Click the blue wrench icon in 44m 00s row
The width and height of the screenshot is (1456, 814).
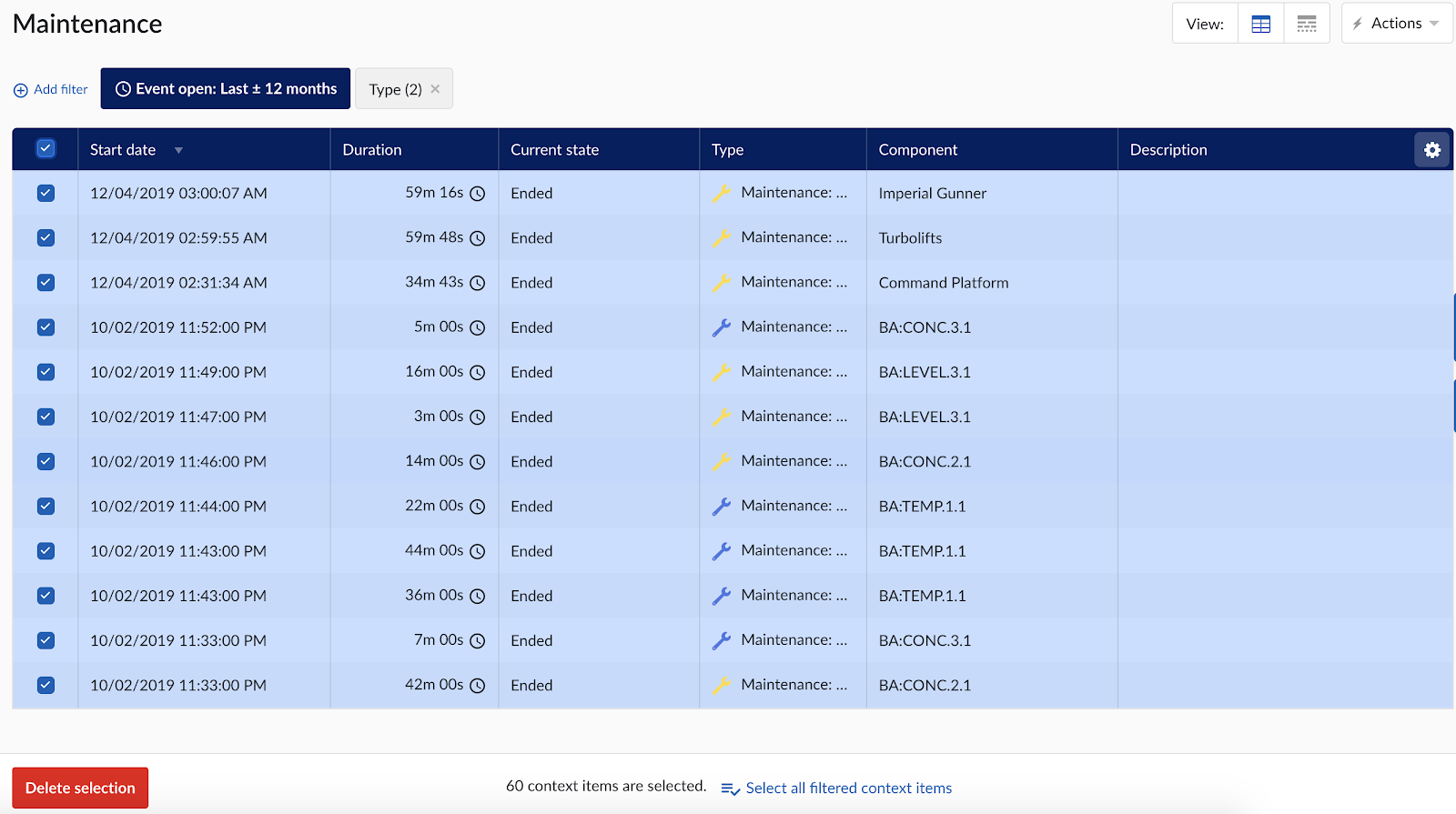click(x=722, y=551)
